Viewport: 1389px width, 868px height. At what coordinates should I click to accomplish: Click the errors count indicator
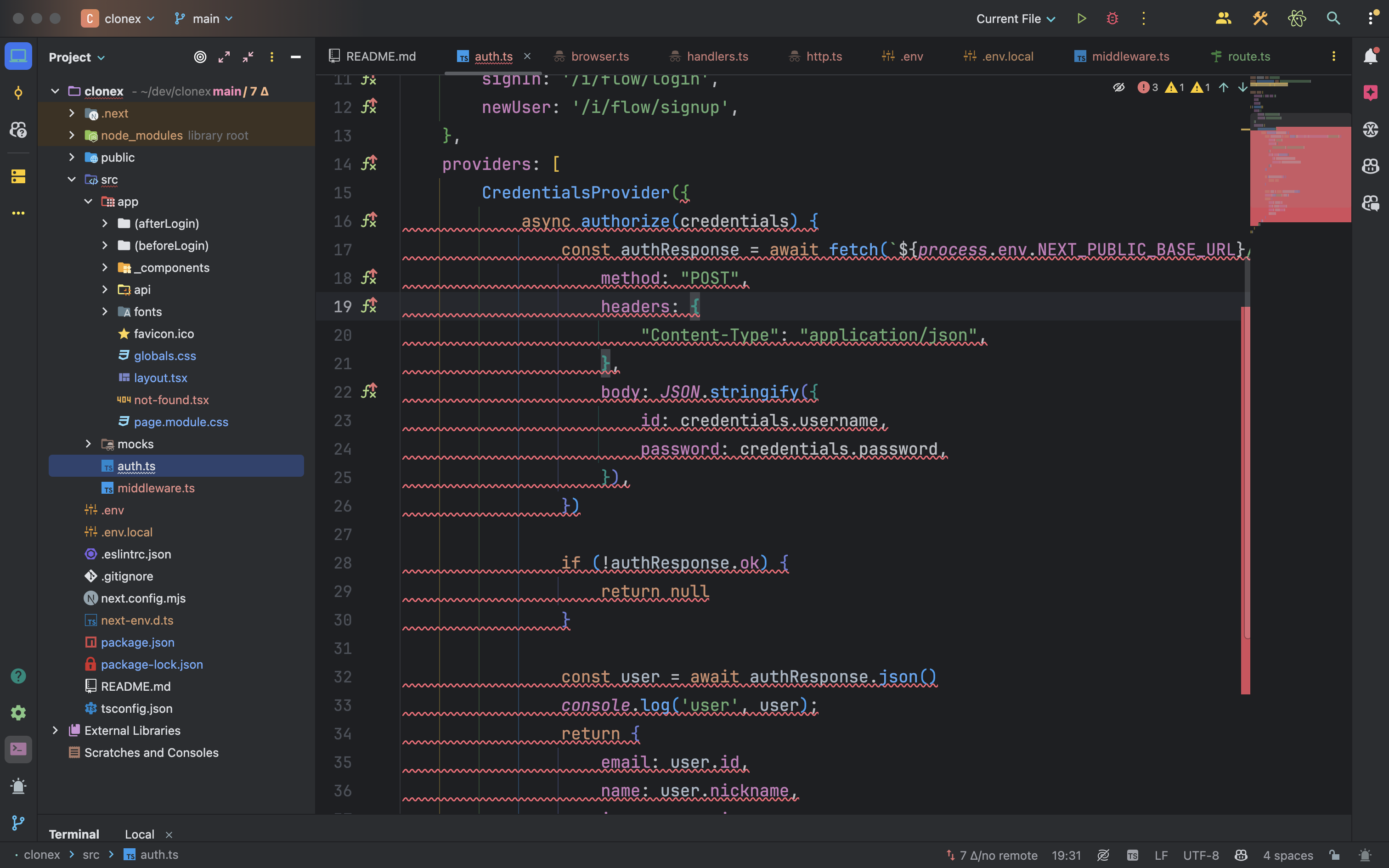click(1148, 87)
